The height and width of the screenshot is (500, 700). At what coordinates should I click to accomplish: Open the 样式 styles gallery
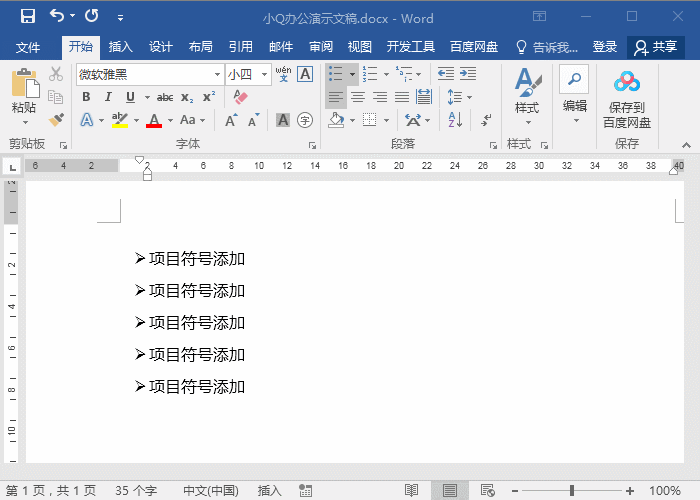coord(527,96)
